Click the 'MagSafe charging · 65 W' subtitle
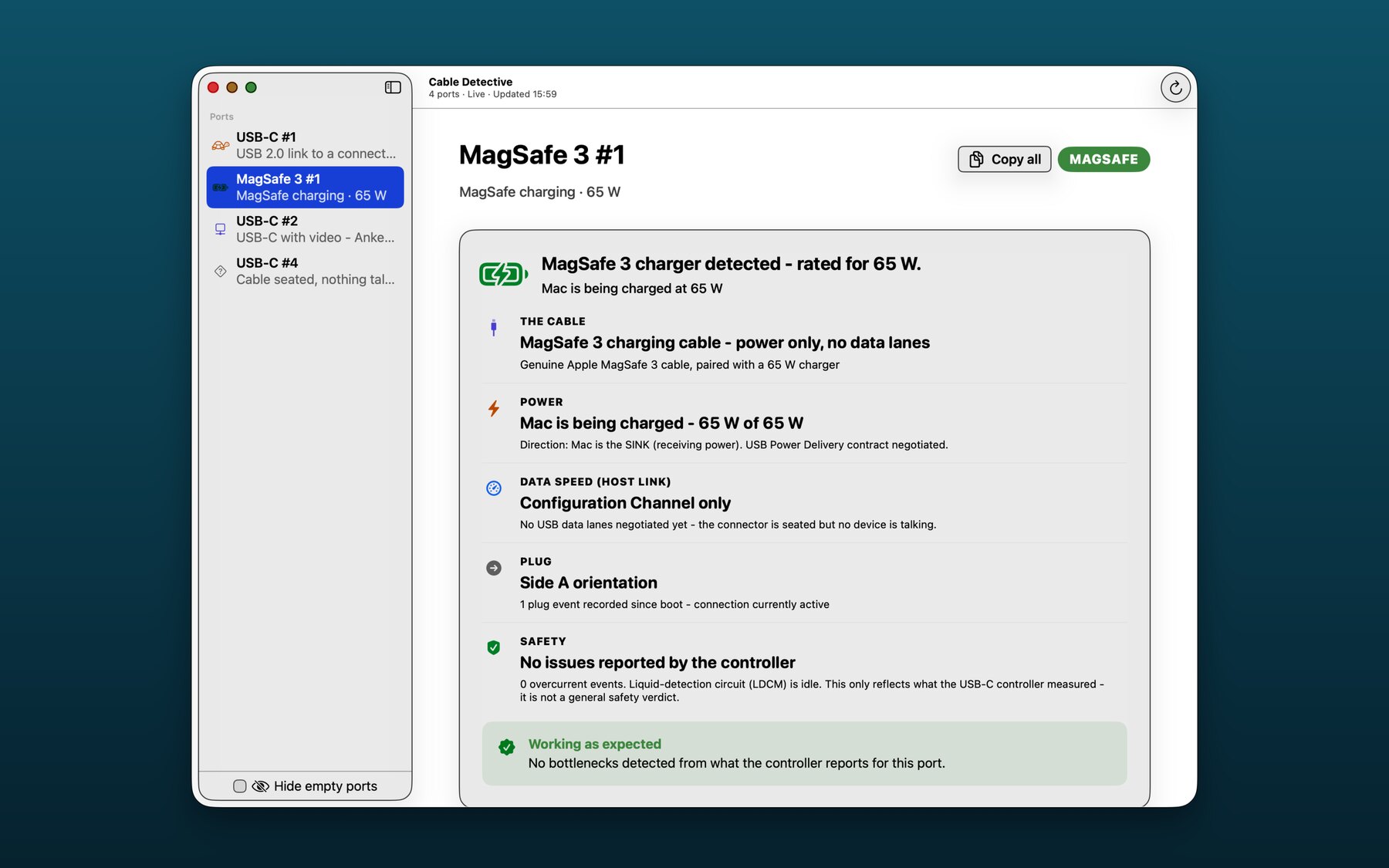1389x868 pixels. [x=539, y=192]
